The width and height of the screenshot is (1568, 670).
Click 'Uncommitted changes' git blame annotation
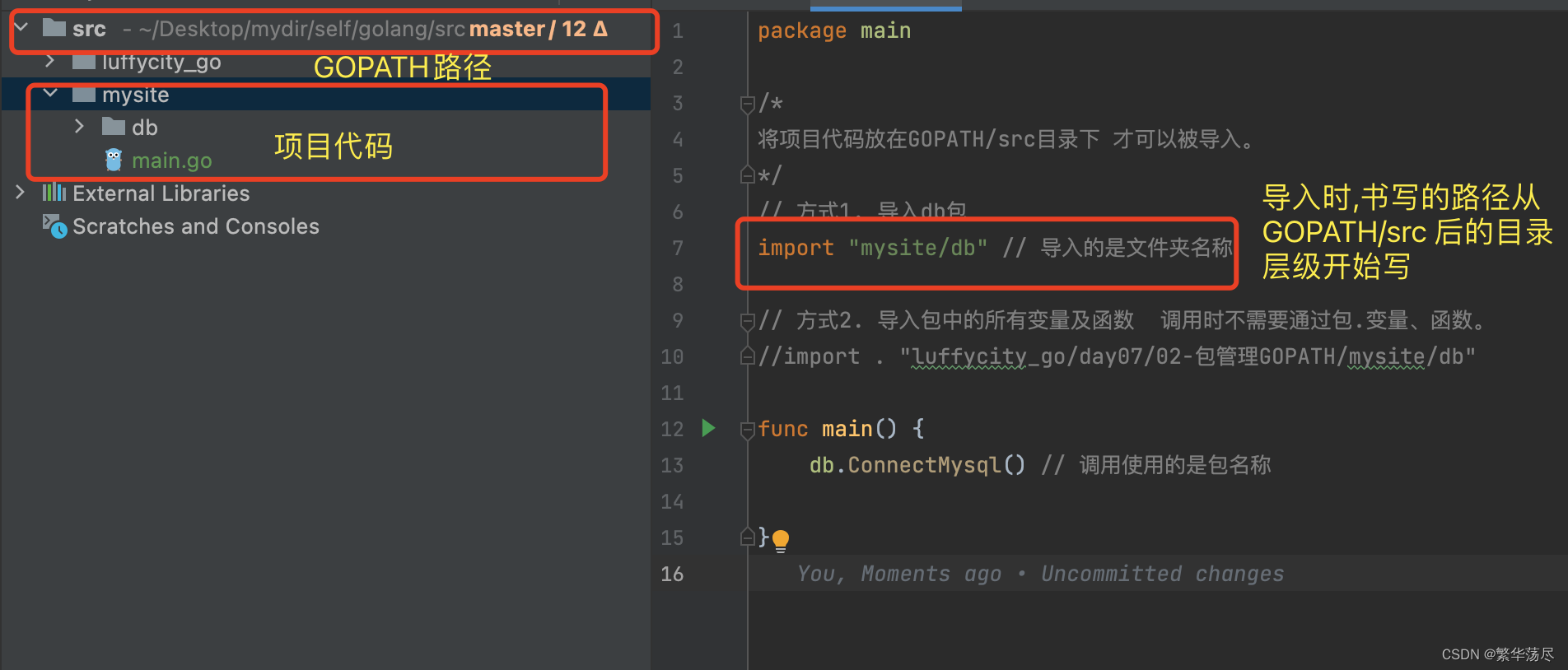1162,574
